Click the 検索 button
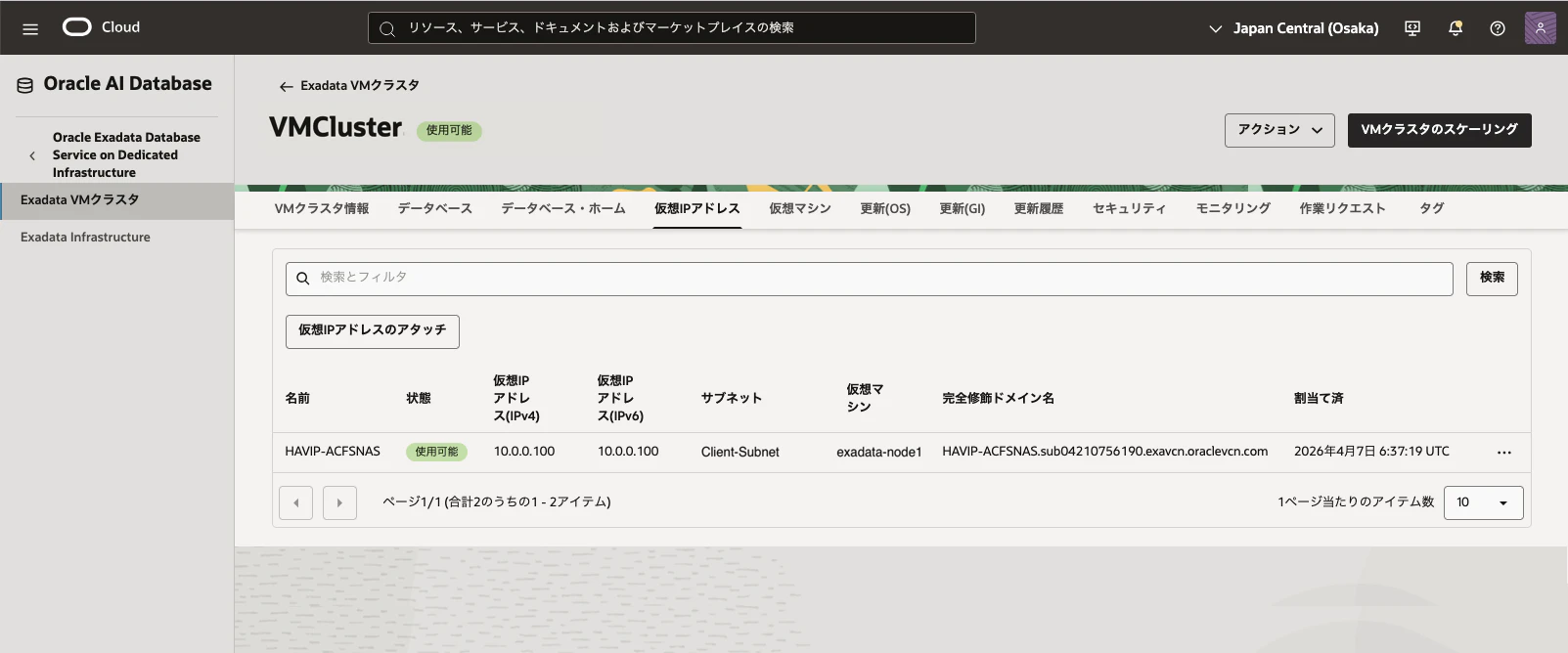Screen dimensions: 1568x653 [x=1492, y=279]
